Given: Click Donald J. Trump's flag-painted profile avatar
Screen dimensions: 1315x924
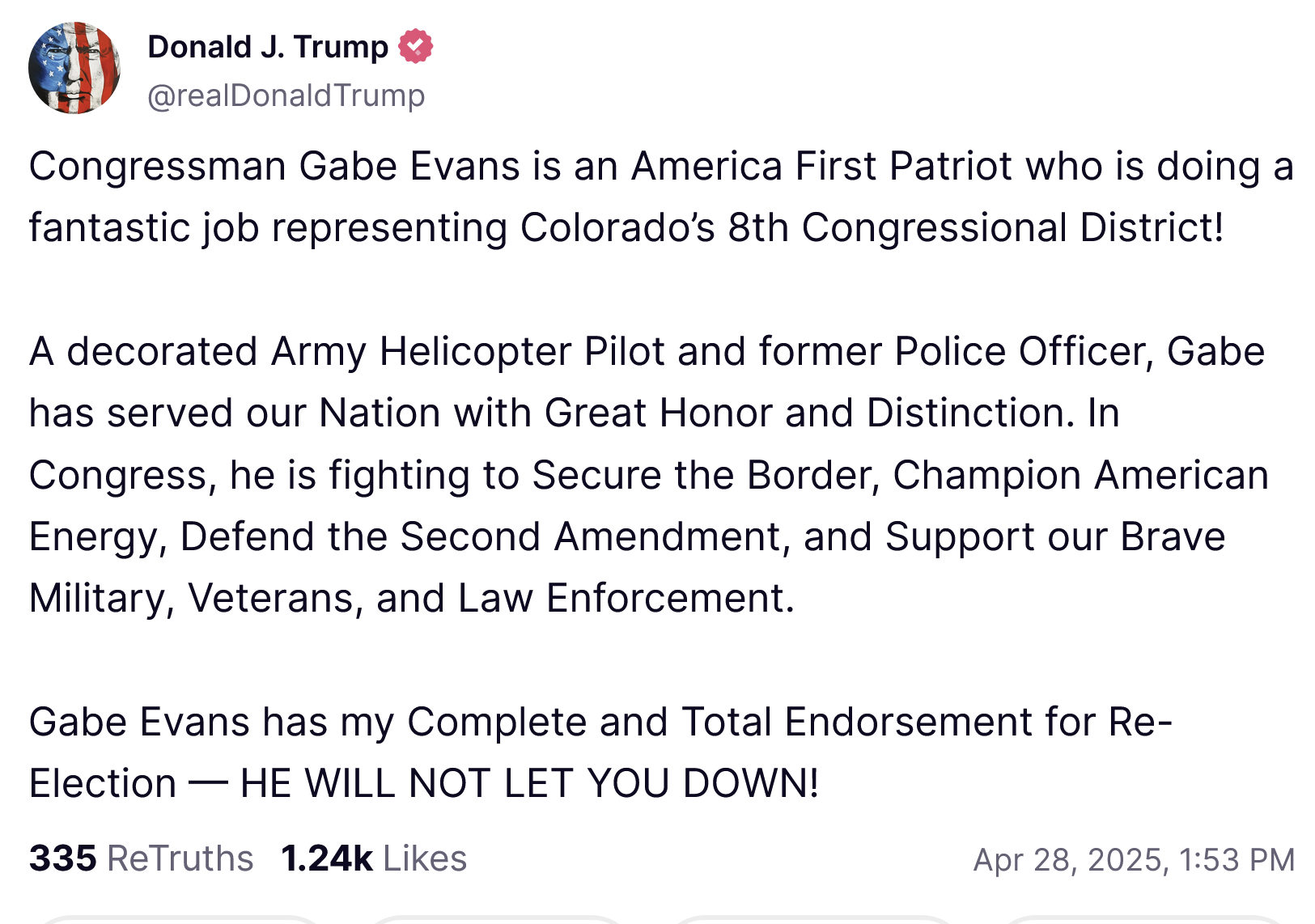Looking at the screenshot, I should [74, 68].
